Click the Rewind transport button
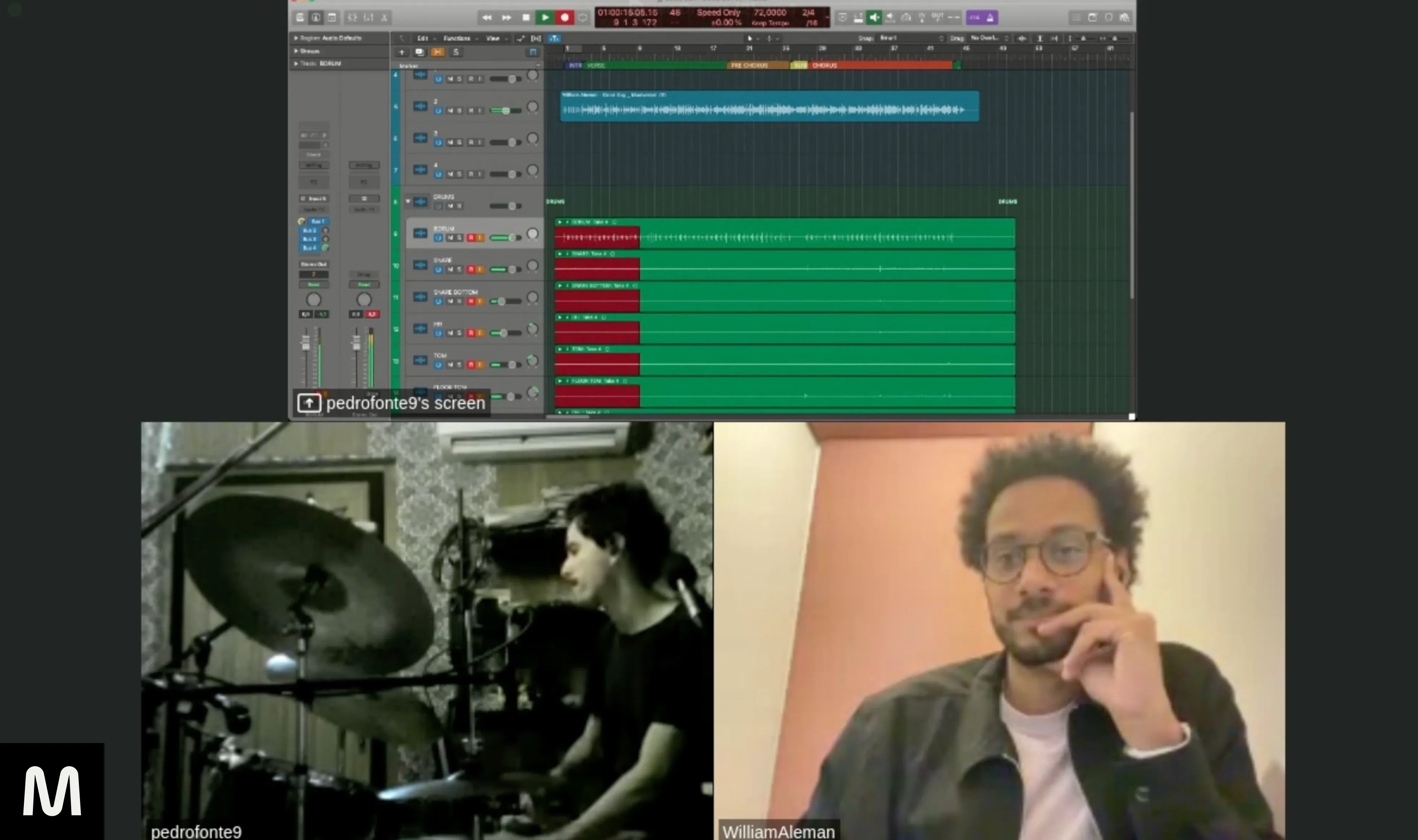 [486, 18]
